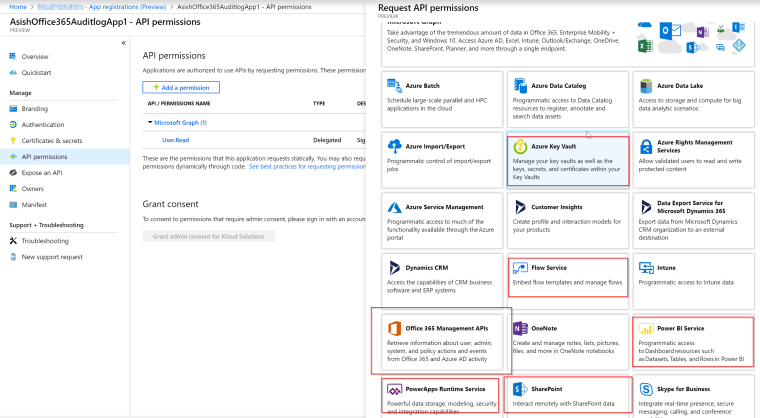
Task: Click the Add a permission button
Action: click(181, 87)
